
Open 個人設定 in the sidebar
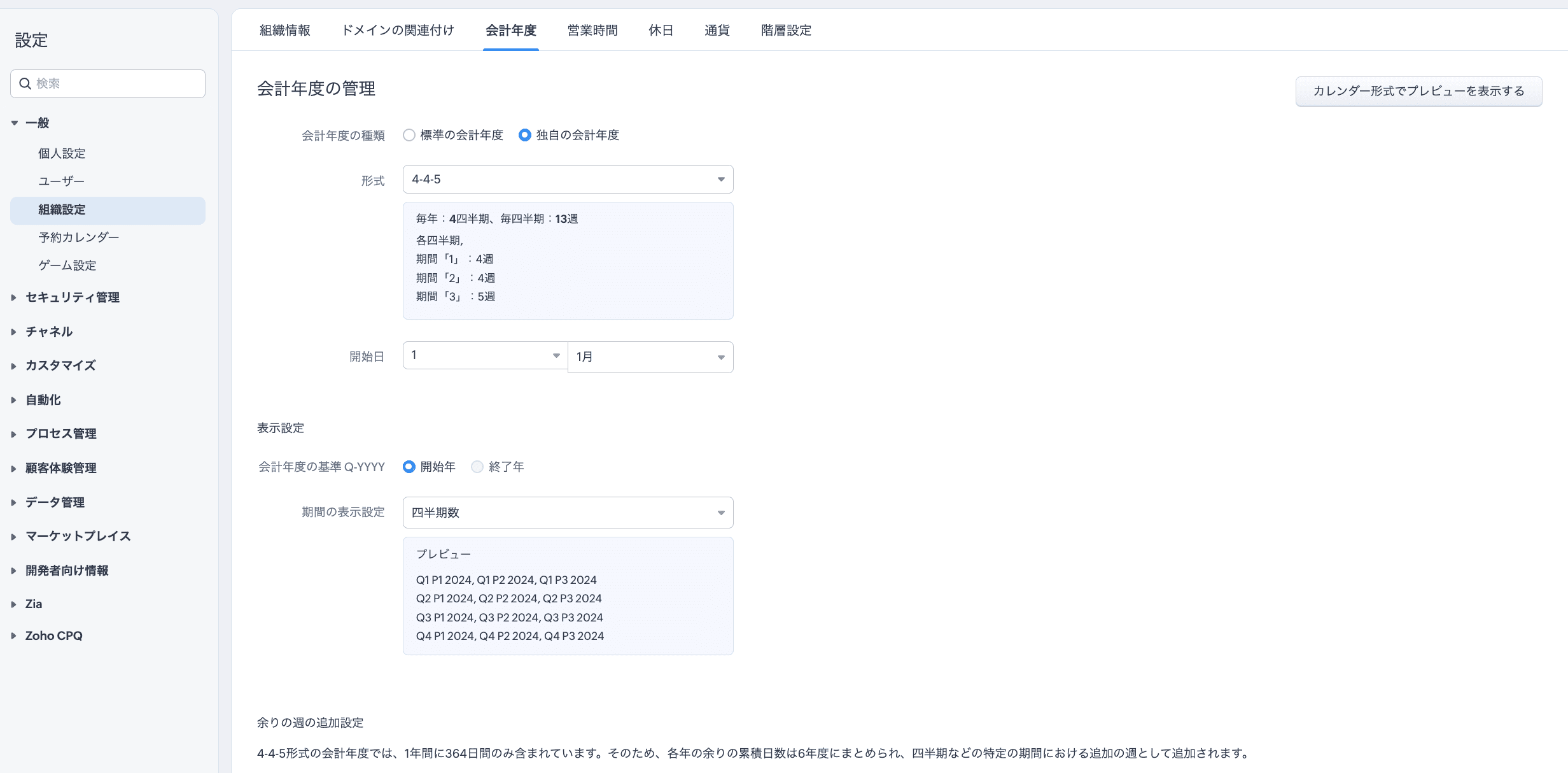click(62, 153)
